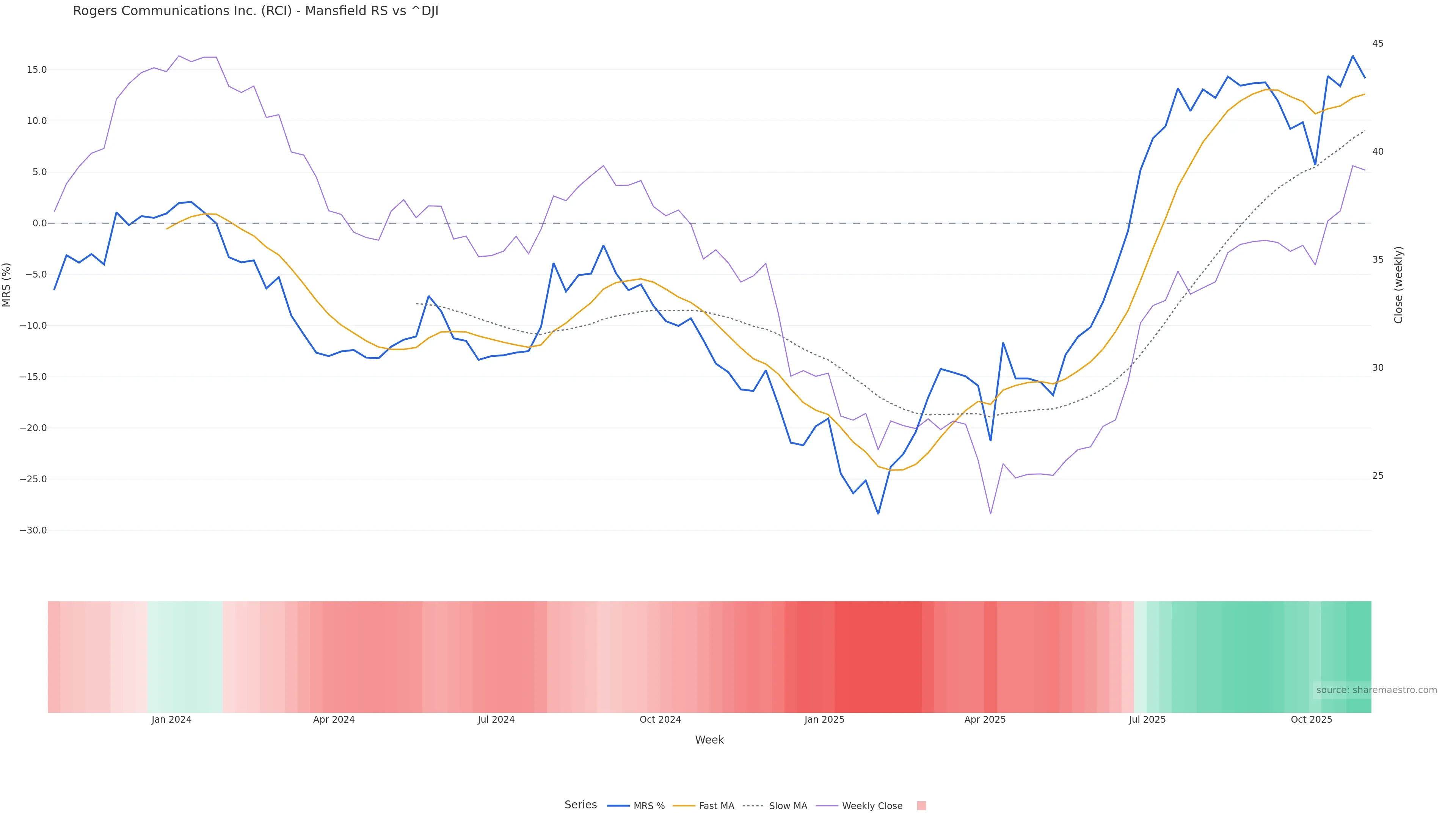The width and height of the screenshot is (1456, 819).
Task: Click the 'MRS (%)' left axis title
Action: pyautogui.click(x=7, y=285)
